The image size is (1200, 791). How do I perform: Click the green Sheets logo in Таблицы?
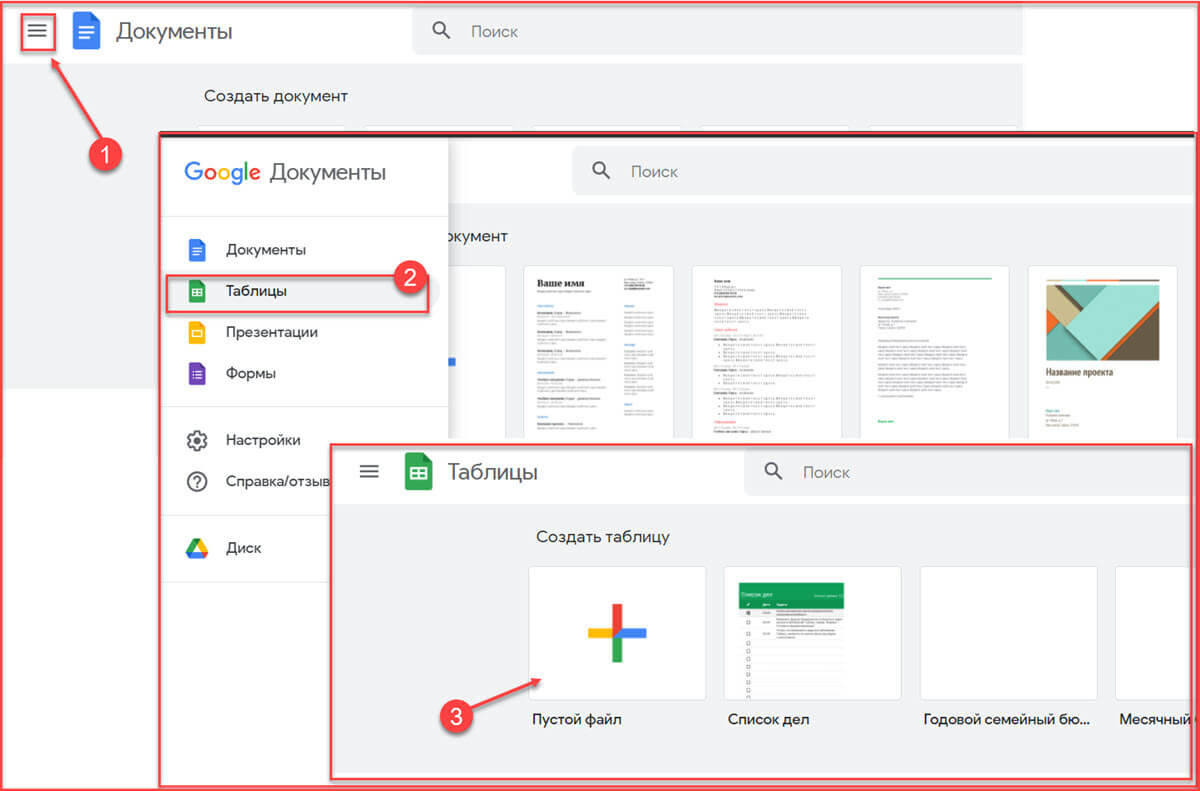coord(418,472)
